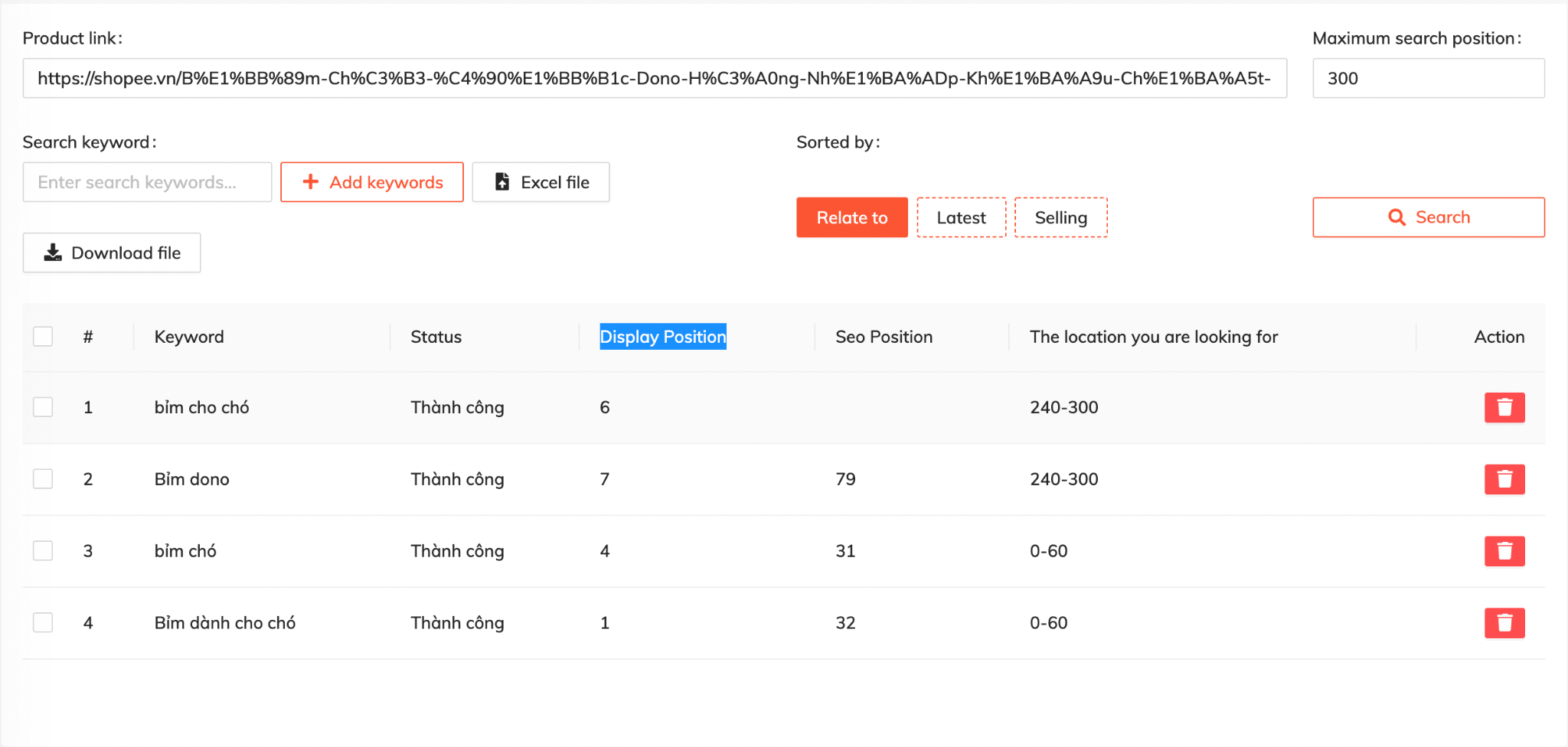Click the Add keywords button

[x=372, y=182]
